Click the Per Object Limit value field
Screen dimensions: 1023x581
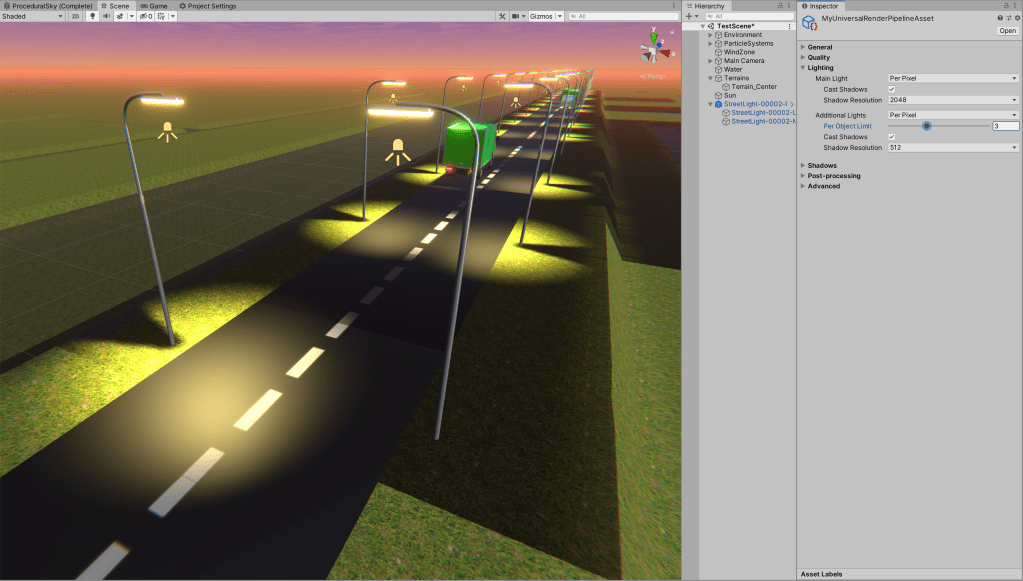(1004, 126)
